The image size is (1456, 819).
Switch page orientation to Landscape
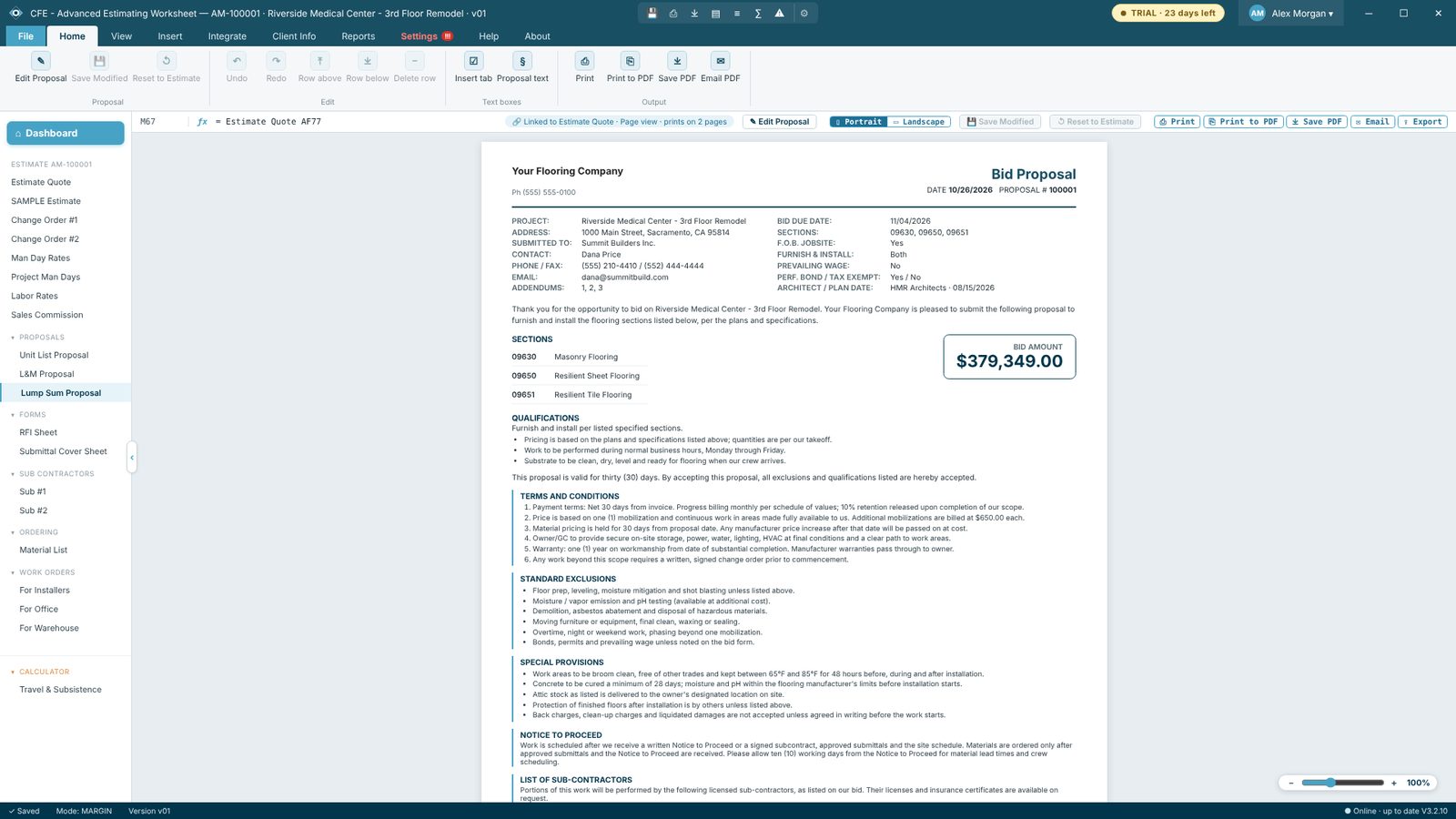(x=919, y=122)
